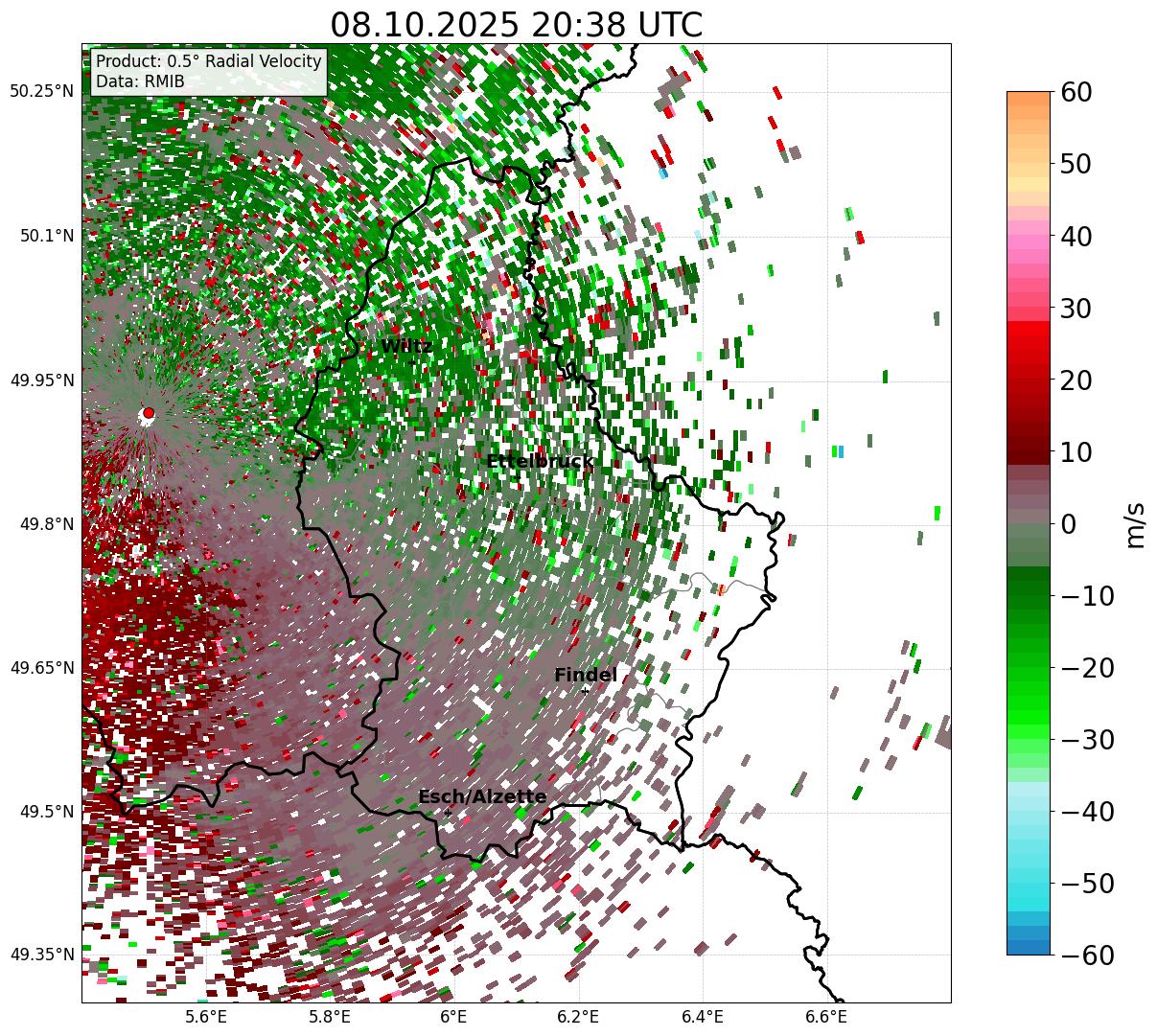
Task: Click the colorbar value 10
Action: pos(1075,451)
